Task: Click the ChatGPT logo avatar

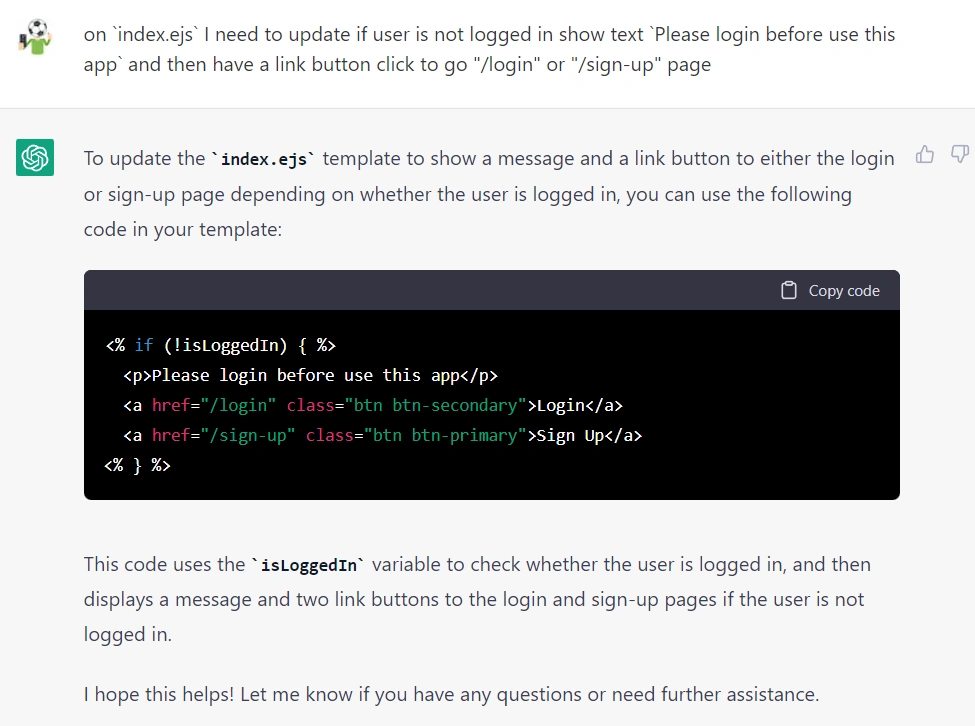Action: click(35, 157)
